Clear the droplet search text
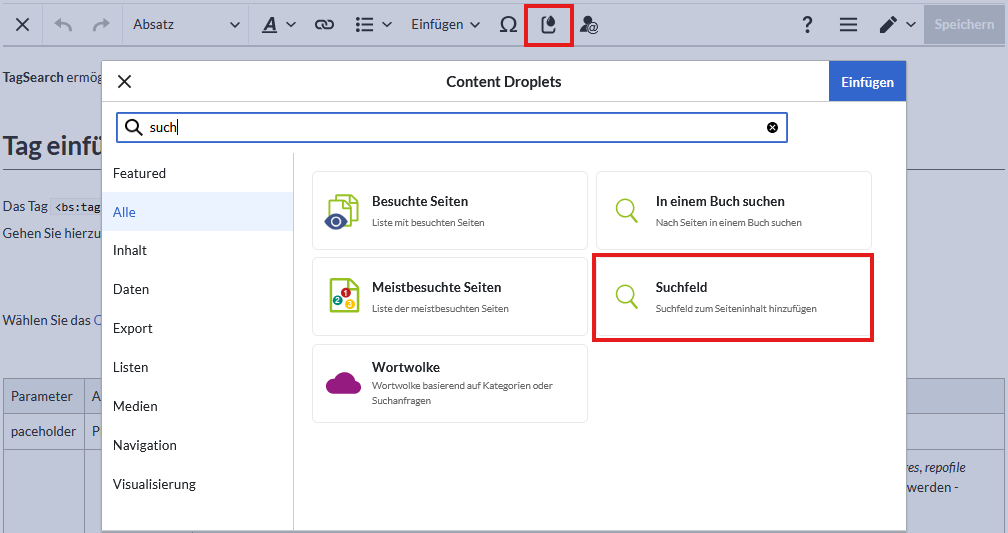 (772, 128)
